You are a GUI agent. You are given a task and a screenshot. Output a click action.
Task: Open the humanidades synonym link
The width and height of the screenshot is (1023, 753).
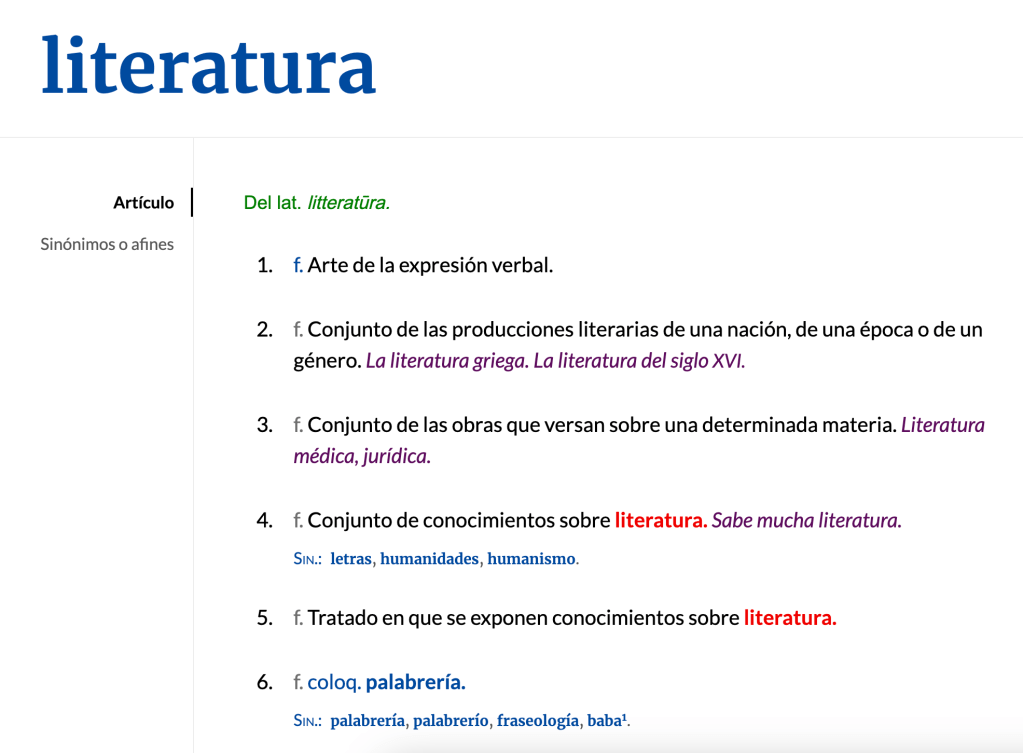pyautogui.click(x=429, y=559)
